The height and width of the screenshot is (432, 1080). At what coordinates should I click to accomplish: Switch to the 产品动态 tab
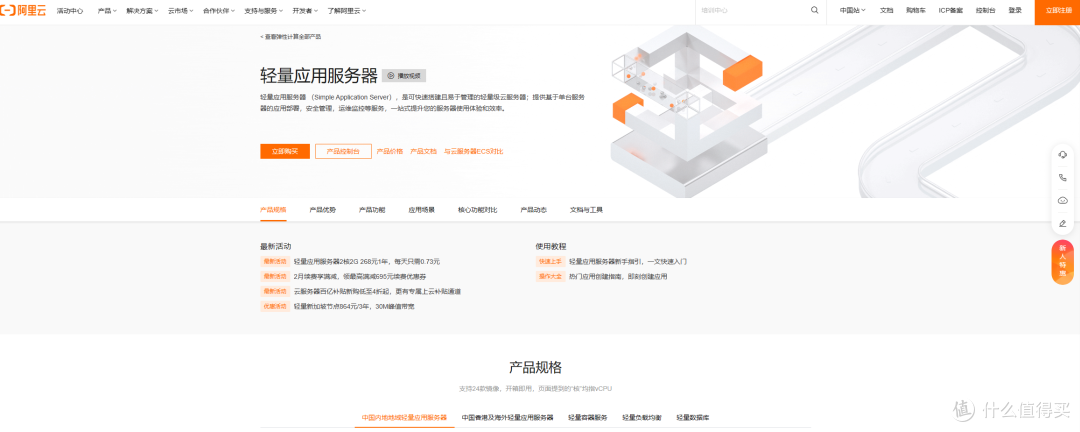click(534, 209)
